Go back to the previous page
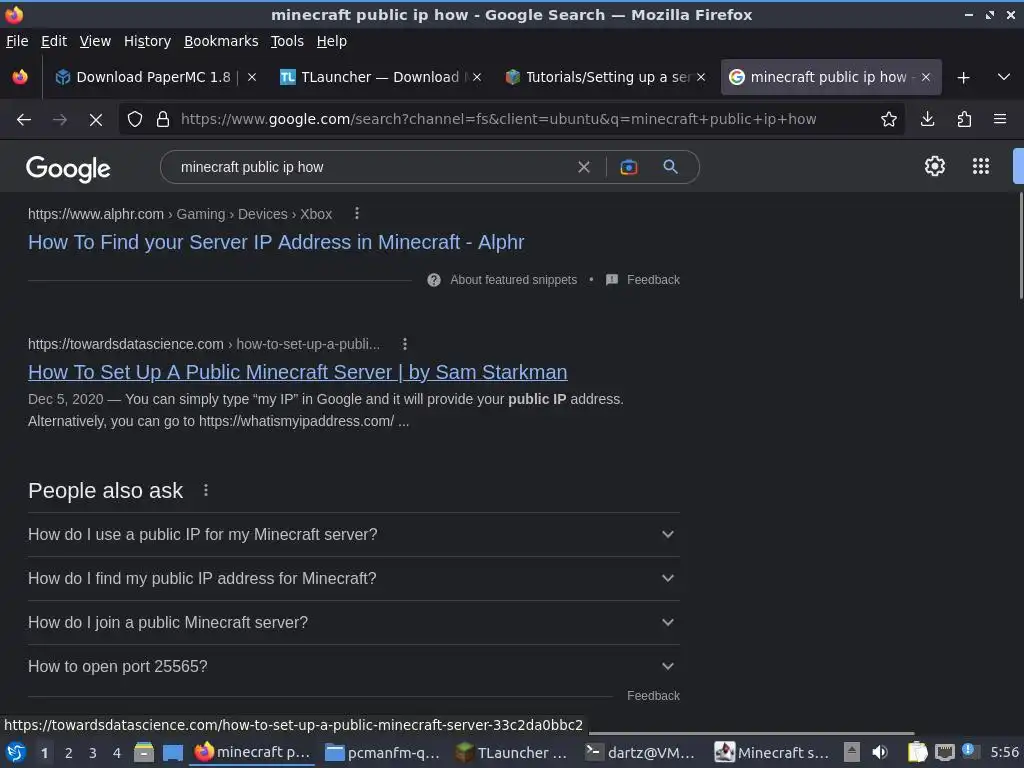 (24, 120)
